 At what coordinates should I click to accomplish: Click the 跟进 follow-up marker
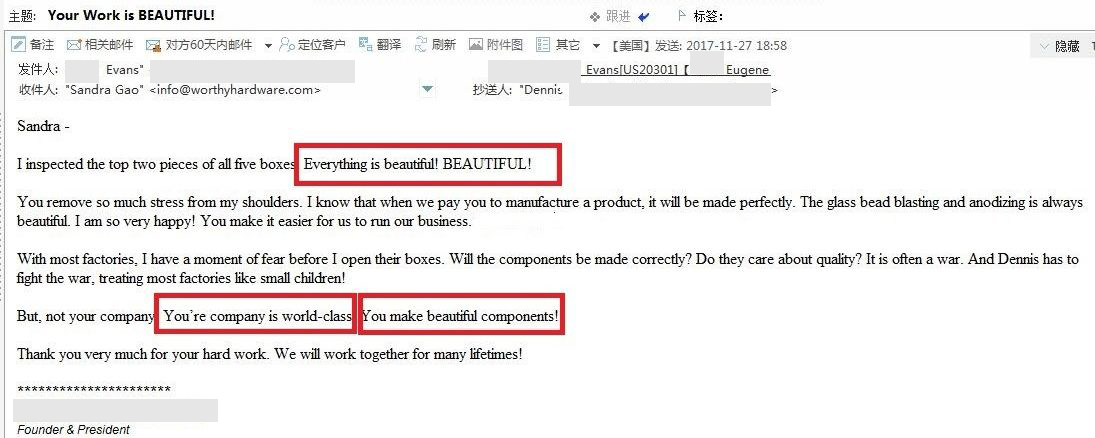tap(610, 16)
